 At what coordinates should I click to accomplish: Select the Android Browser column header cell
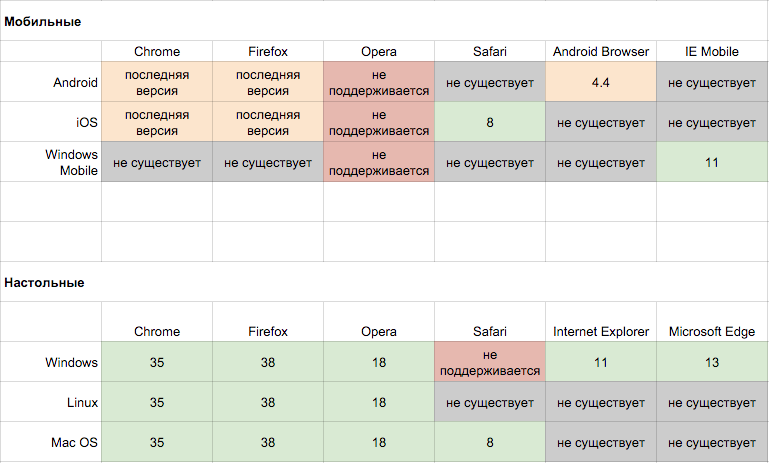[x=600, y=51]
